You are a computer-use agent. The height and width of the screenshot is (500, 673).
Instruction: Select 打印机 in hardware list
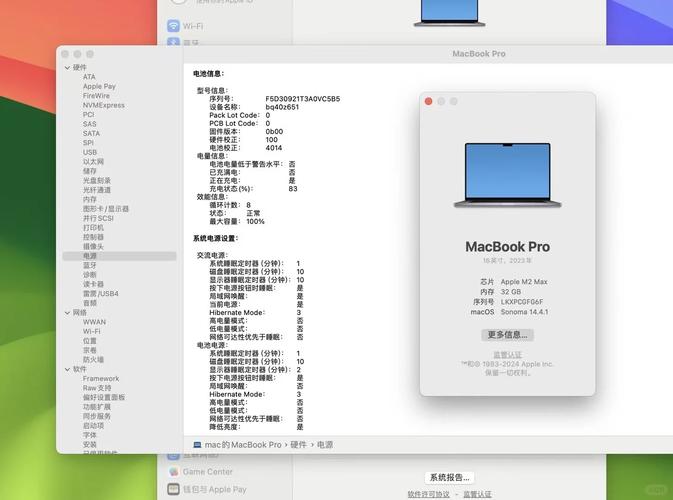point(93,228)
